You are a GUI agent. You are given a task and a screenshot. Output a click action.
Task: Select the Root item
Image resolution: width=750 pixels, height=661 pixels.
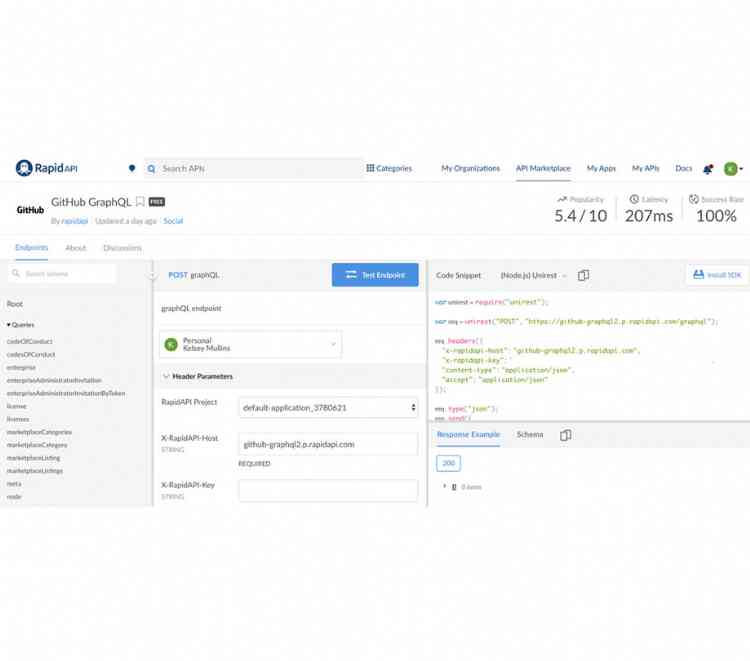click(15, 304)
